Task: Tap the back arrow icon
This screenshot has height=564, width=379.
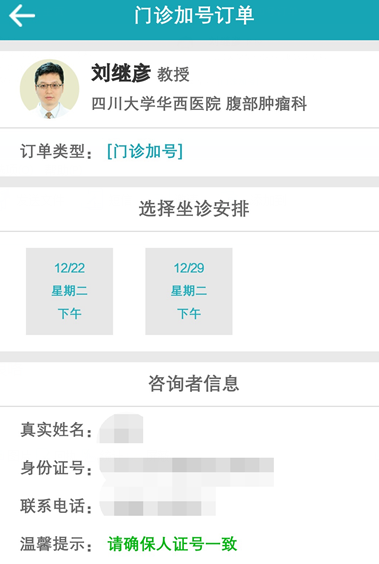Action: click(22, 15)
